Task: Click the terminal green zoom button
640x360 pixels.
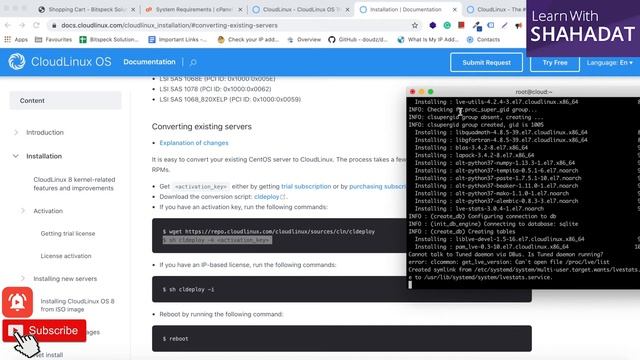Action: click(x=430, y=92)
